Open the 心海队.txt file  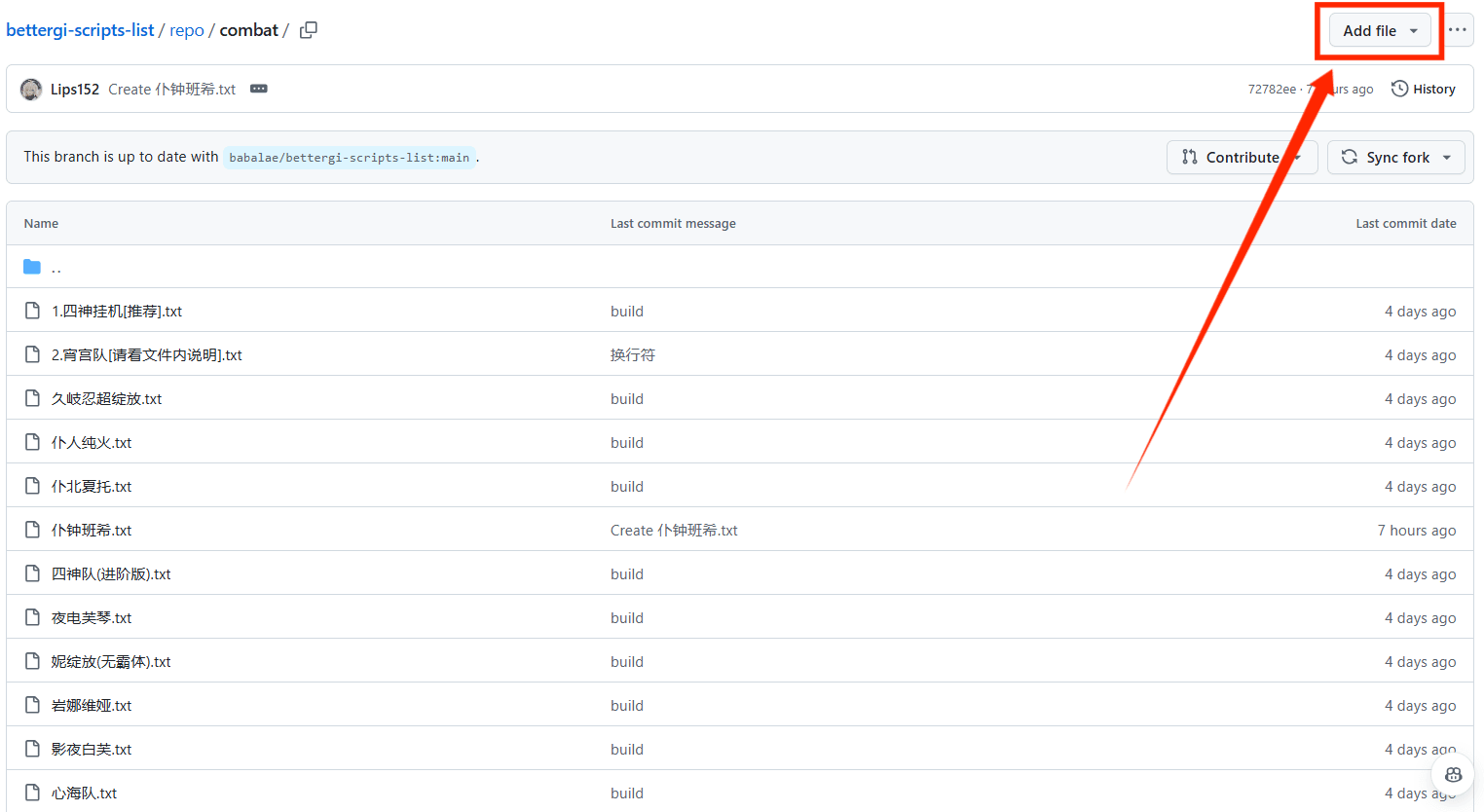tap(84, 794)
